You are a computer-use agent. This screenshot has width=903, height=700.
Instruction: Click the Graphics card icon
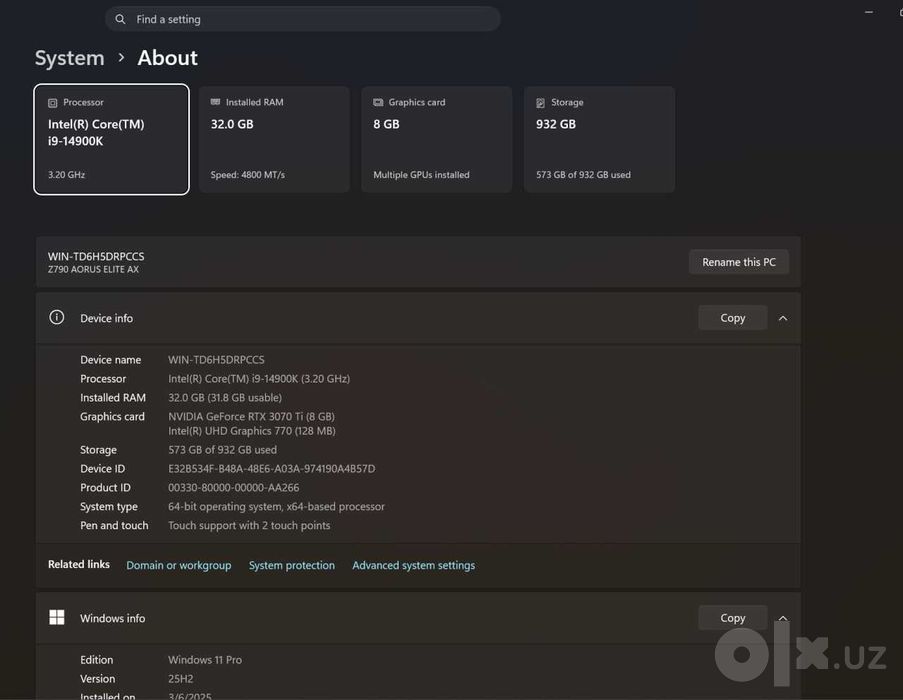(x=378, y=102)
